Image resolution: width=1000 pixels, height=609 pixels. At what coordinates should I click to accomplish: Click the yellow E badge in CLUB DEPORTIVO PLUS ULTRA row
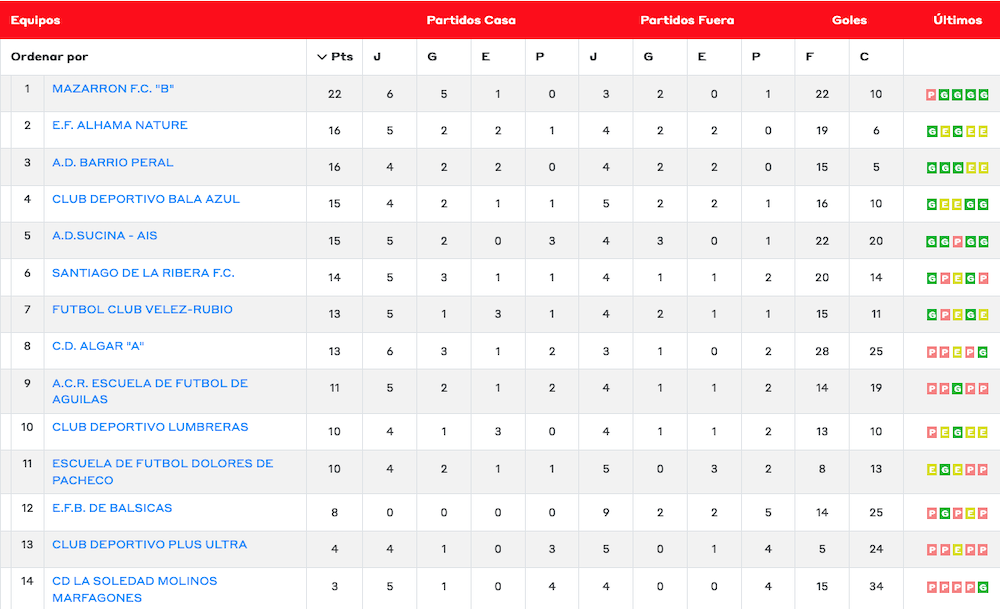click(957, 550)
